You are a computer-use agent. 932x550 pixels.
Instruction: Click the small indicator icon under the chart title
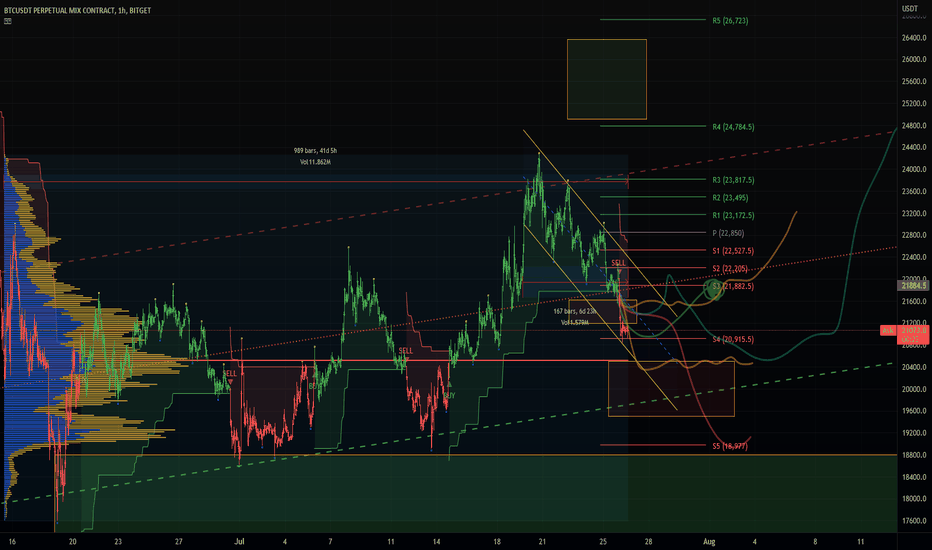[x=8, y=21]
